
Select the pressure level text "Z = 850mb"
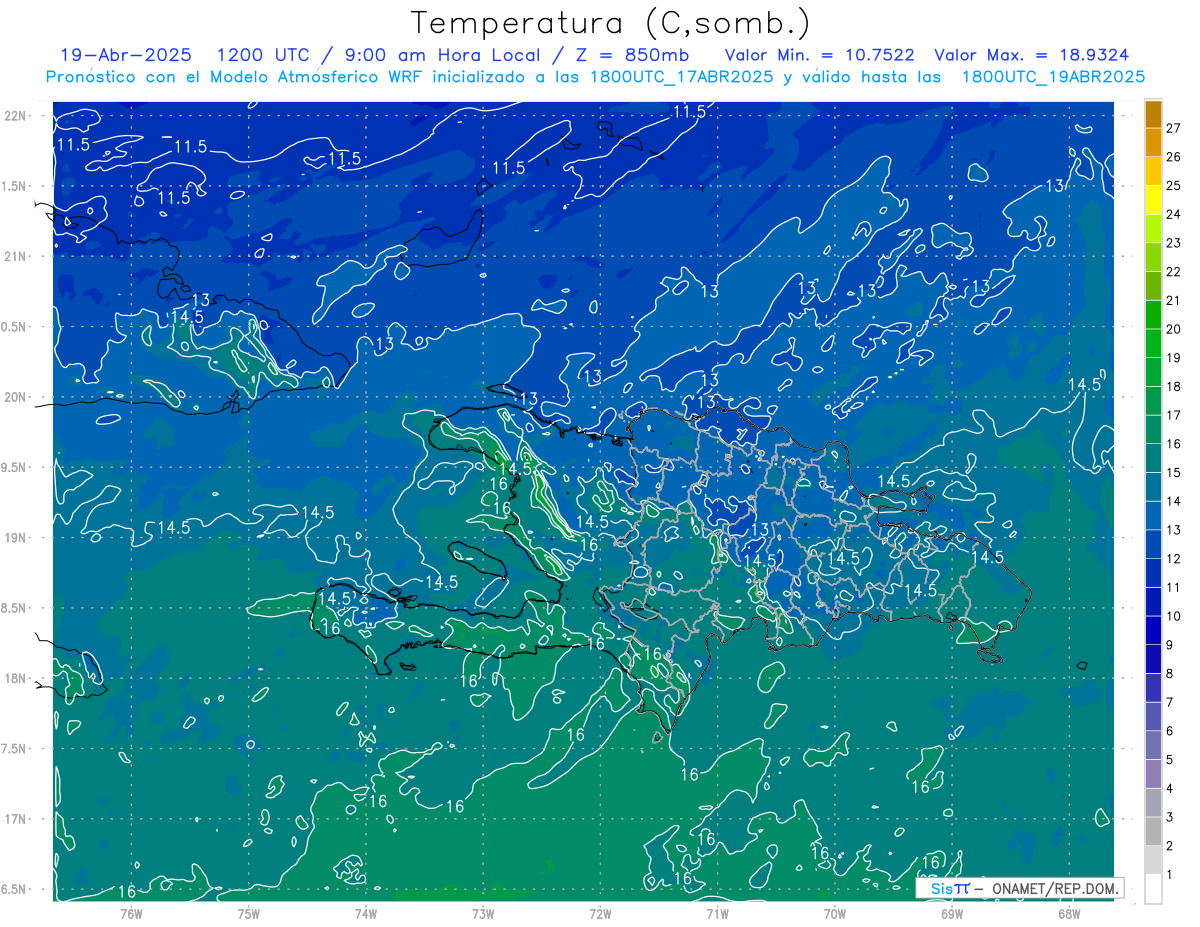tap(631, 55)
